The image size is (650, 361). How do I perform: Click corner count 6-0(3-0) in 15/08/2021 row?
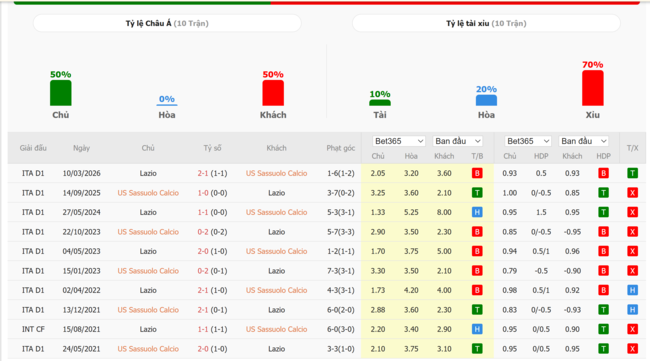(341, 329)
